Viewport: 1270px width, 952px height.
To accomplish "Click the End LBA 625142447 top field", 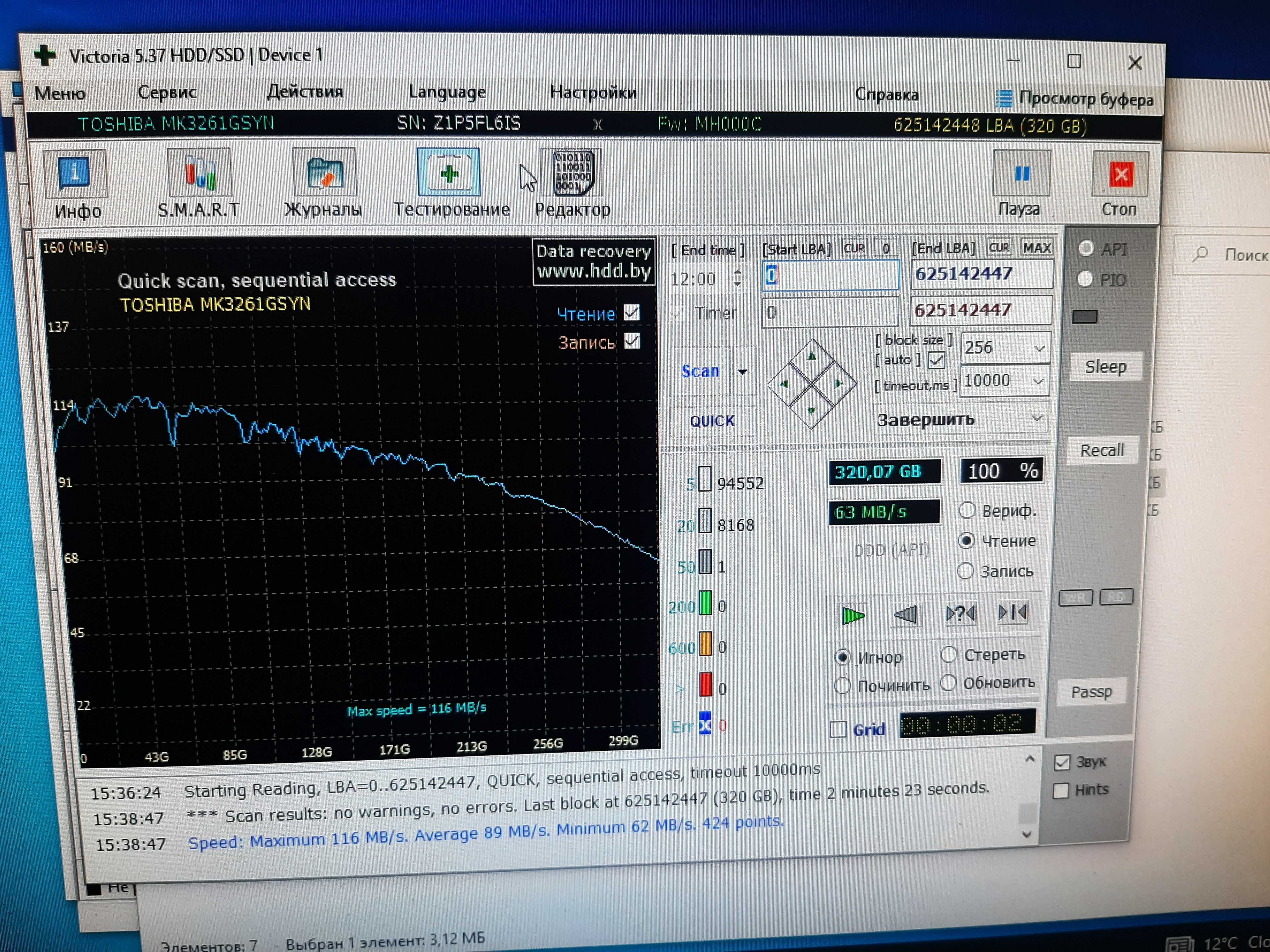I will pyautogui.click(x=982, y=274).
